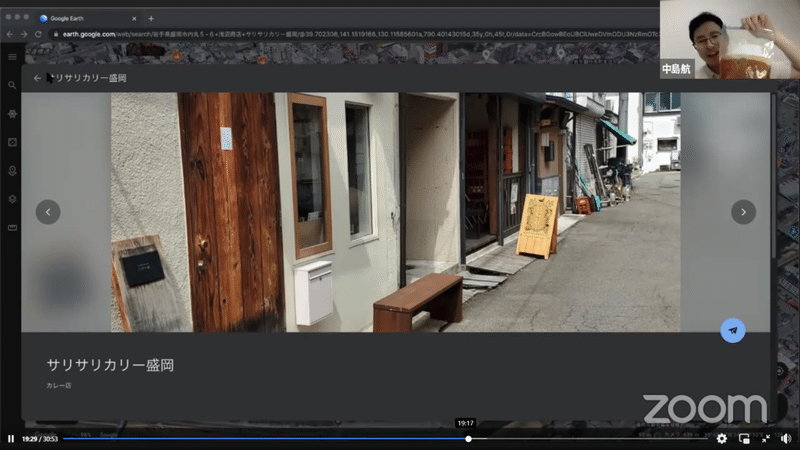
Task: Select the Measure ruler icon
Action: [x=12, y=228]
